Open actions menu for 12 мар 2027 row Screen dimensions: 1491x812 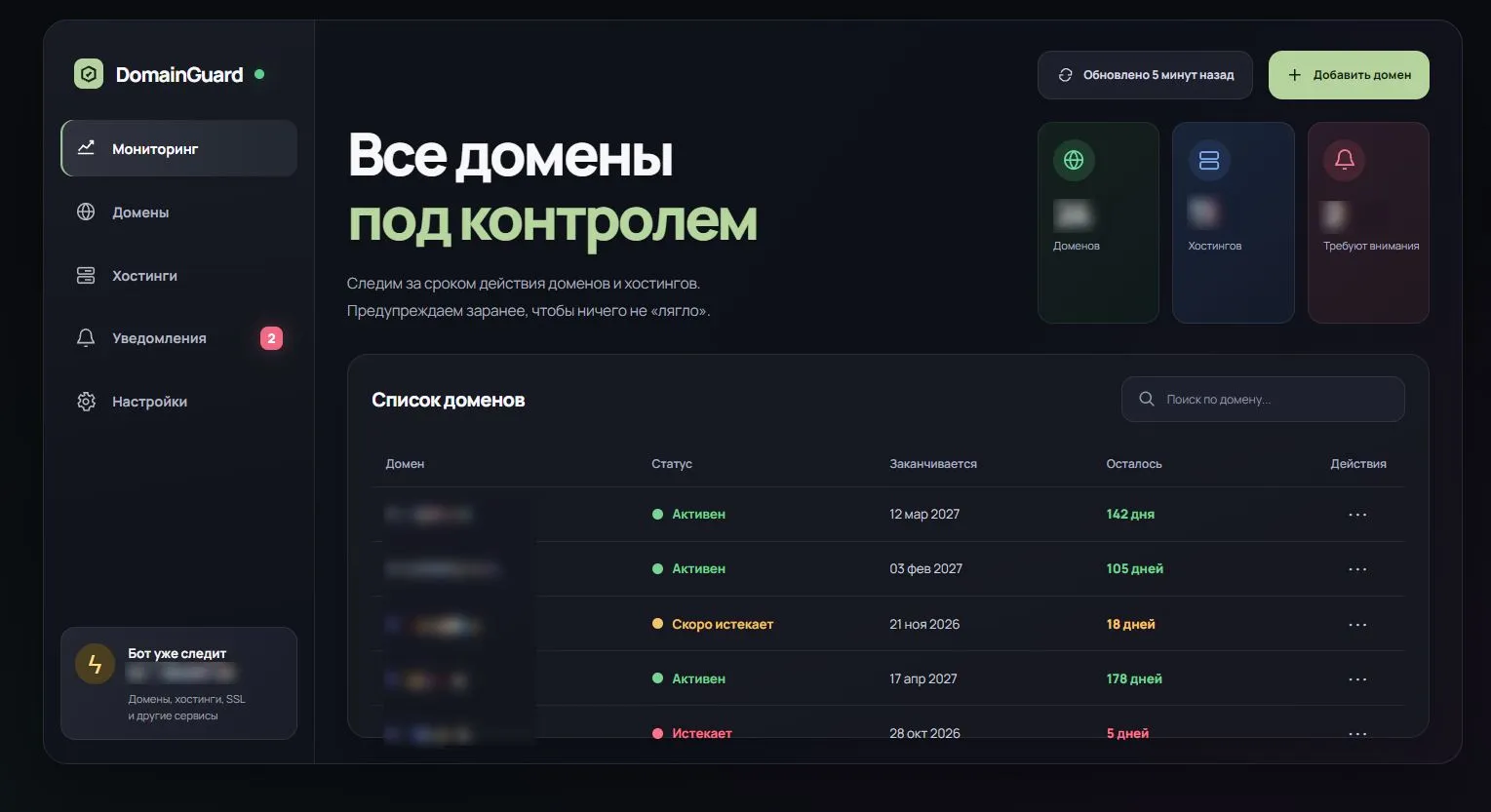tap(1357, 515)
